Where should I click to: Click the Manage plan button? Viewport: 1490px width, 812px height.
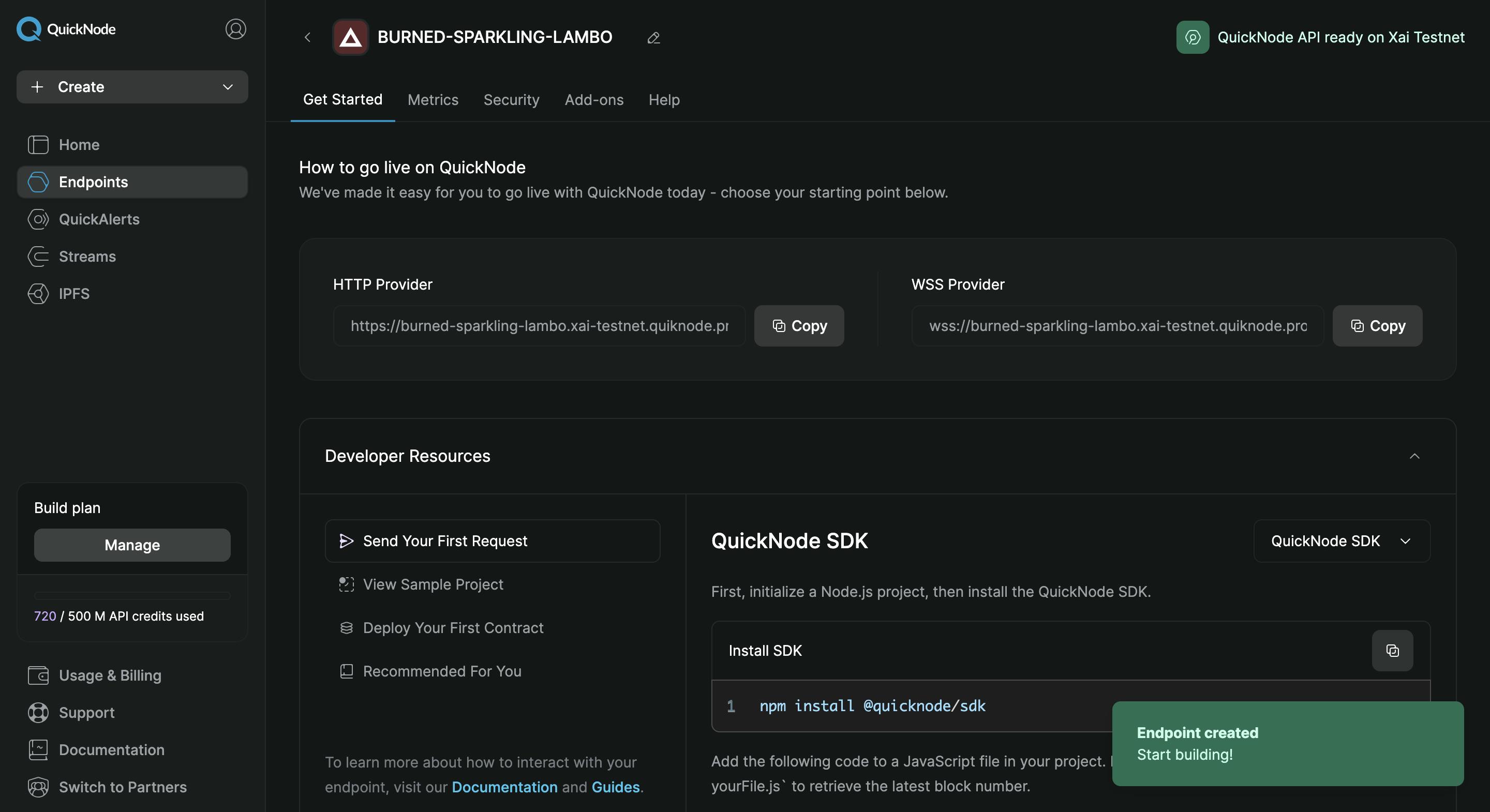click(x=132, y=545)
